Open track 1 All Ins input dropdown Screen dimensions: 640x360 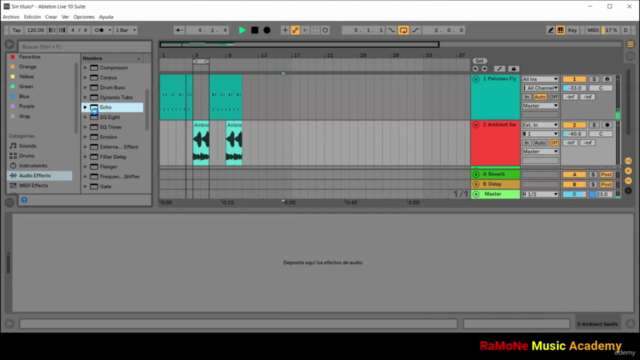pyautogui.click(x=540, y=79)
